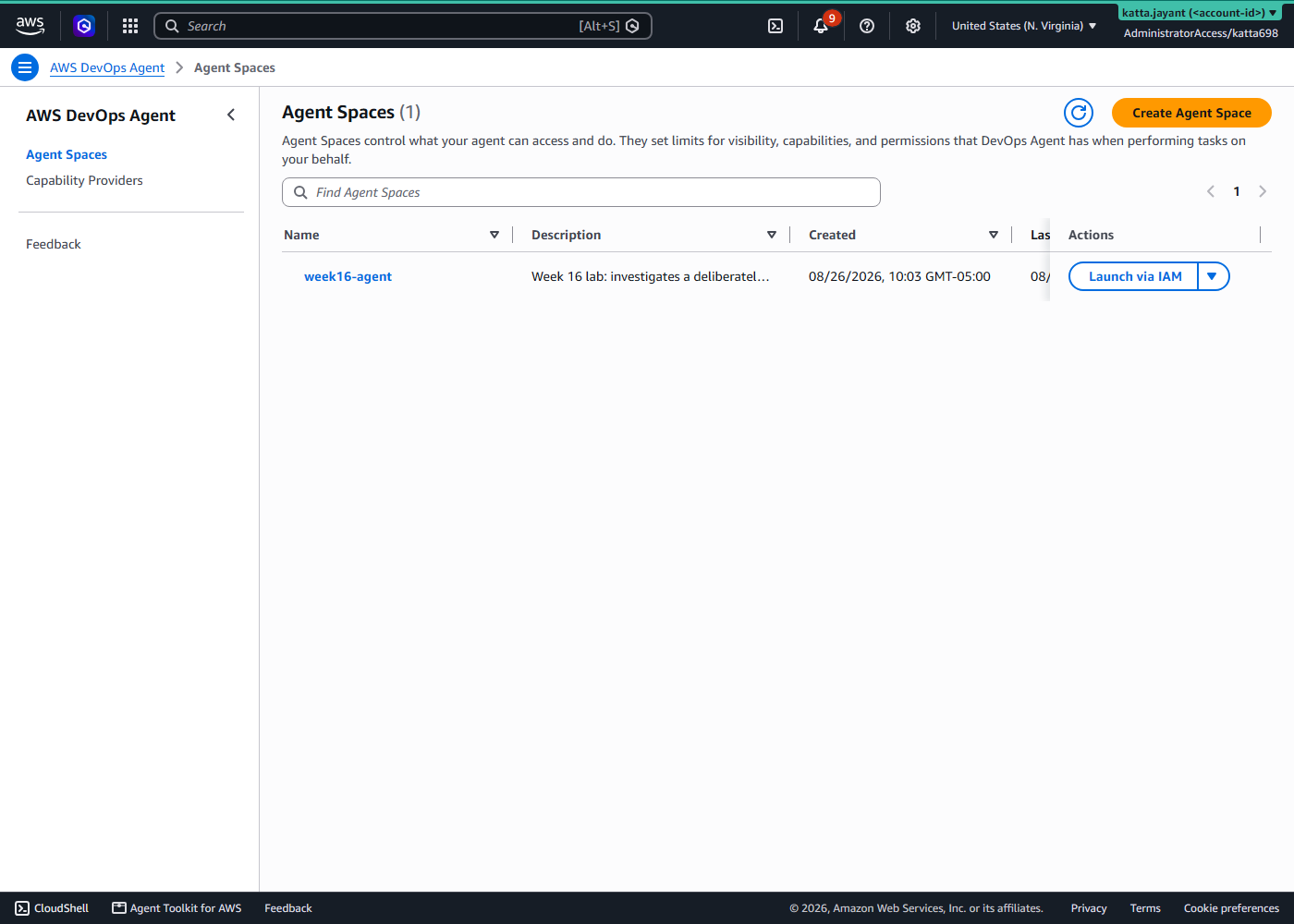
Task: Open the week16-agent link
Action: [348, 276]
